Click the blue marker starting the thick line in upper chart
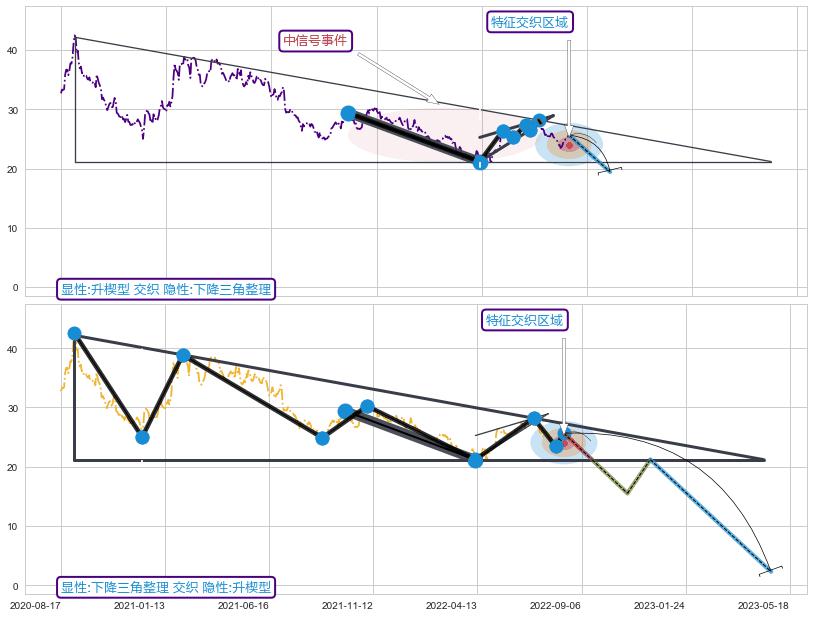Image resolution: width=813 pixels, height=617 pixels. tap(348, 114)
